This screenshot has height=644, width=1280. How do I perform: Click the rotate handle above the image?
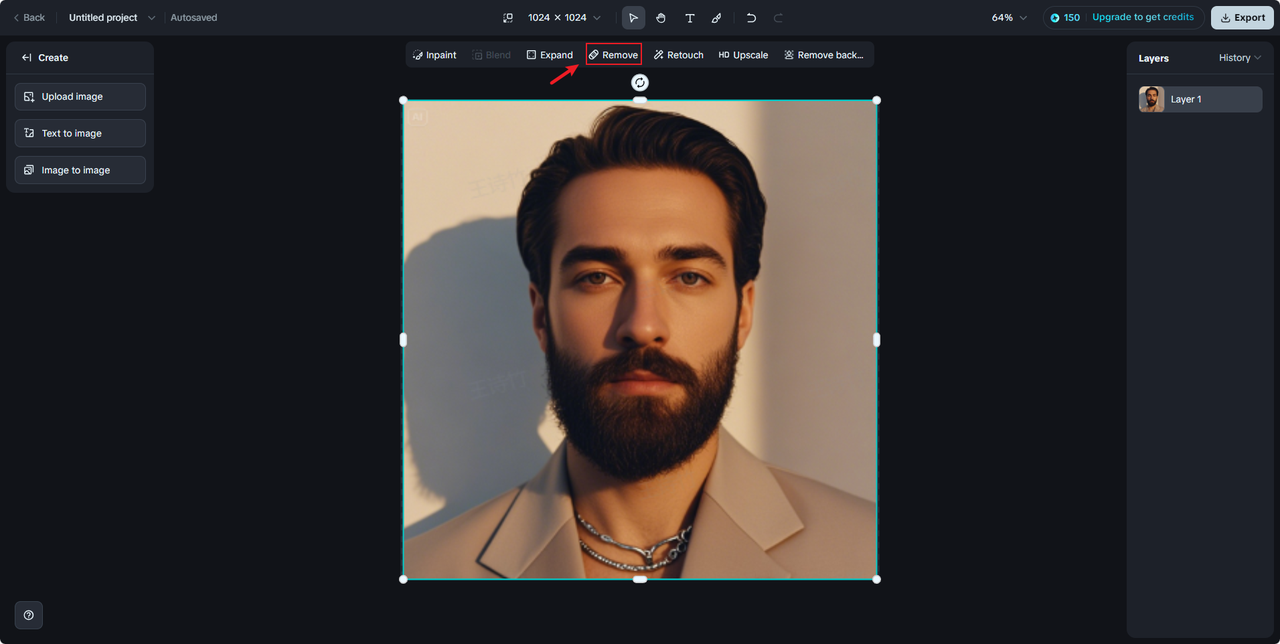pos(640,82)
